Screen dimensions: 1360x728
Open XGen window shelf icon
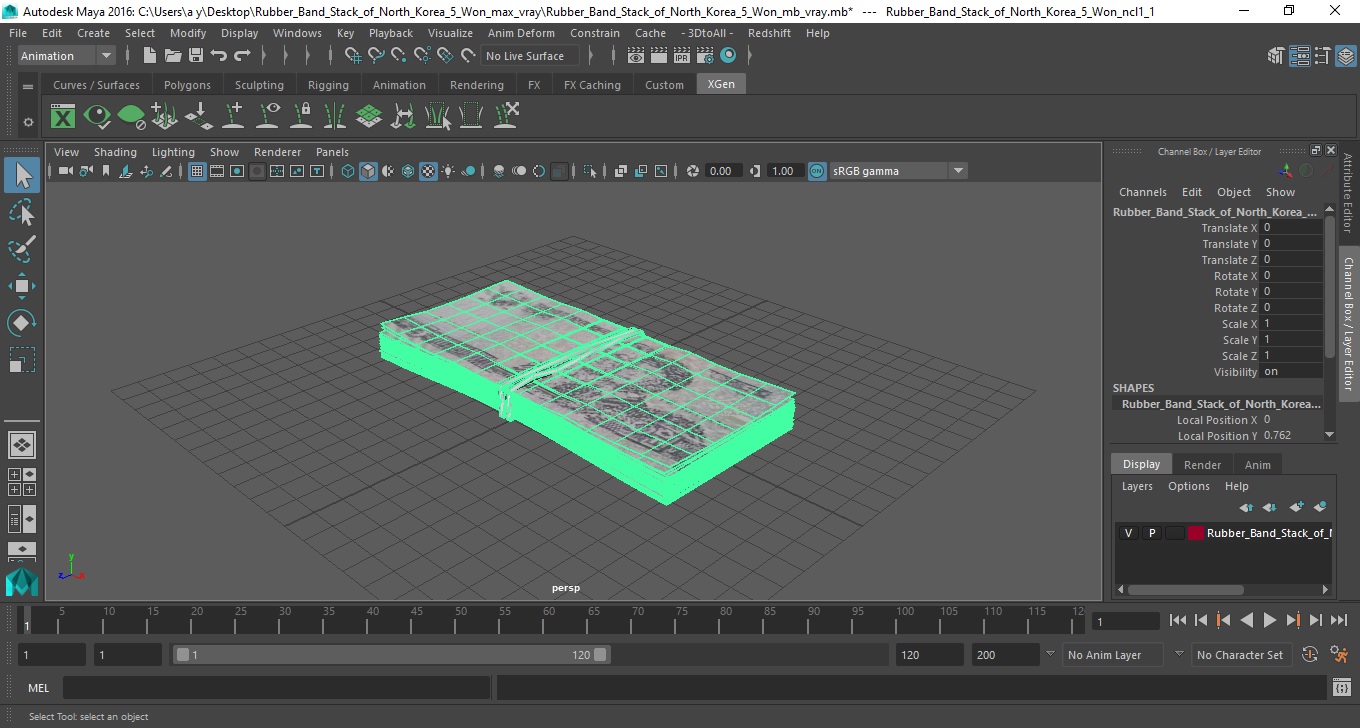(x=63, y=117)
